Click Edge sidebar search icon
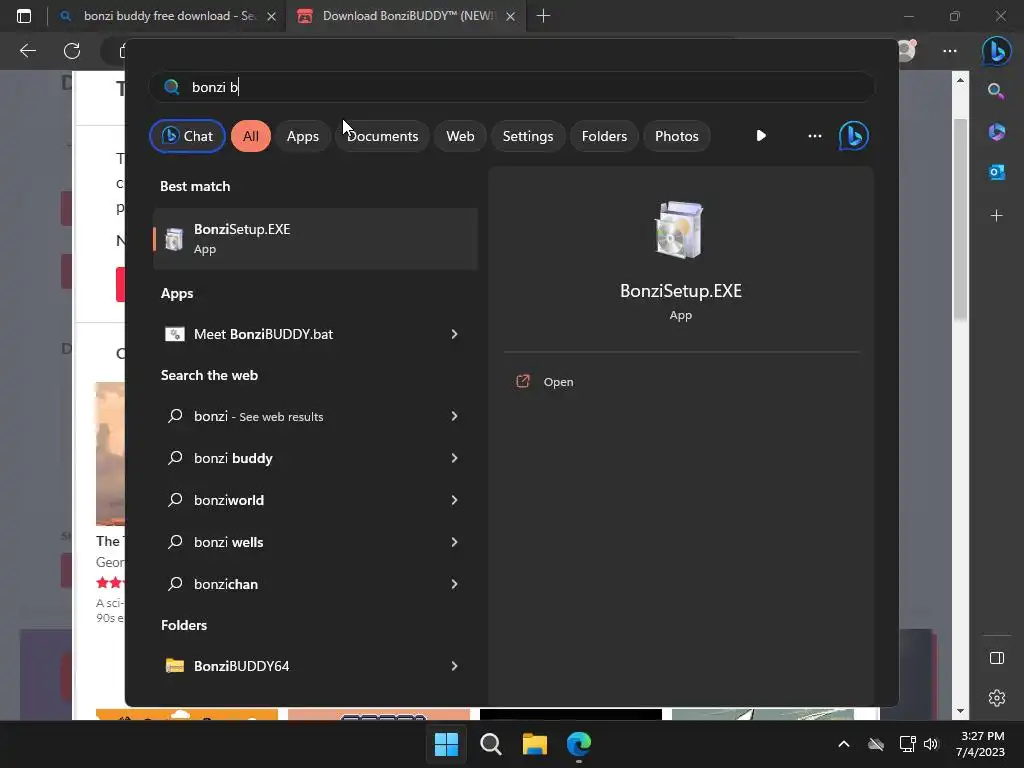 tap(997, 91)
